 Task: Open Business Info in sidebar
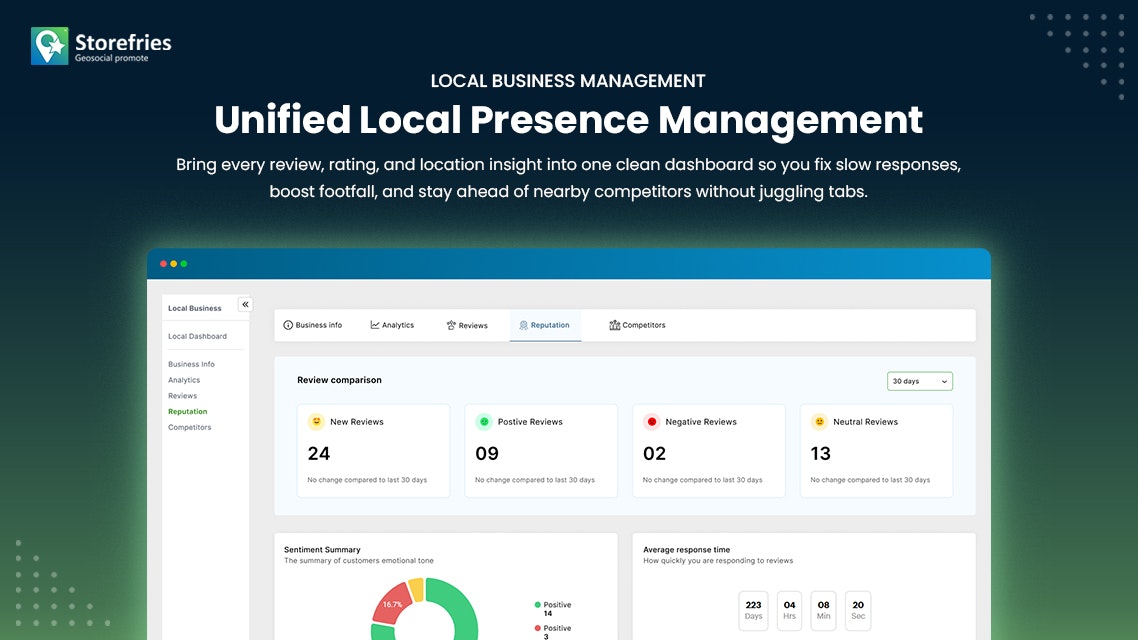[192, 364]
